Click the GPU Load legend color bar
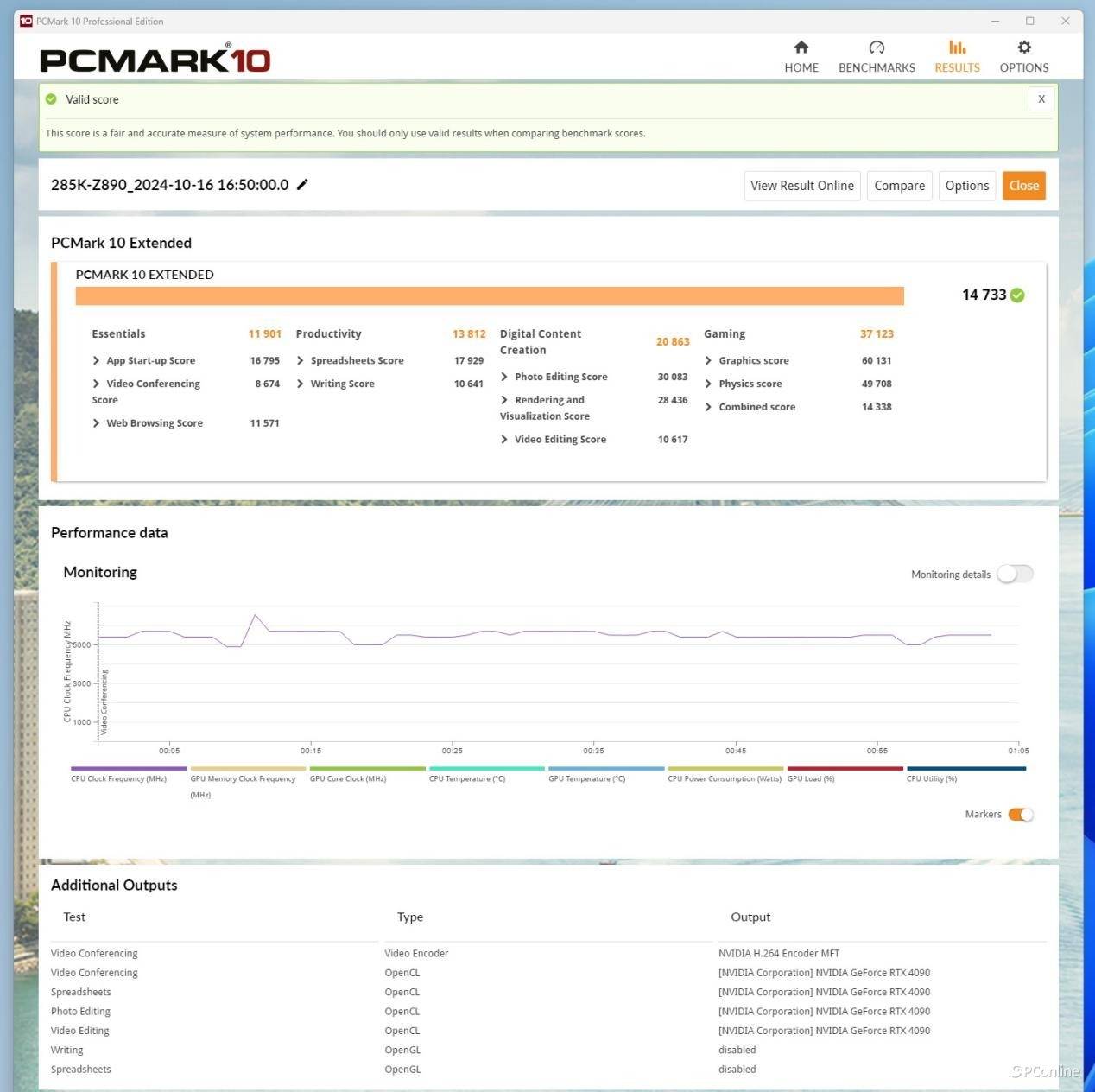The width and height of the screenshot is (1095, 1092). tap(845, 769)
